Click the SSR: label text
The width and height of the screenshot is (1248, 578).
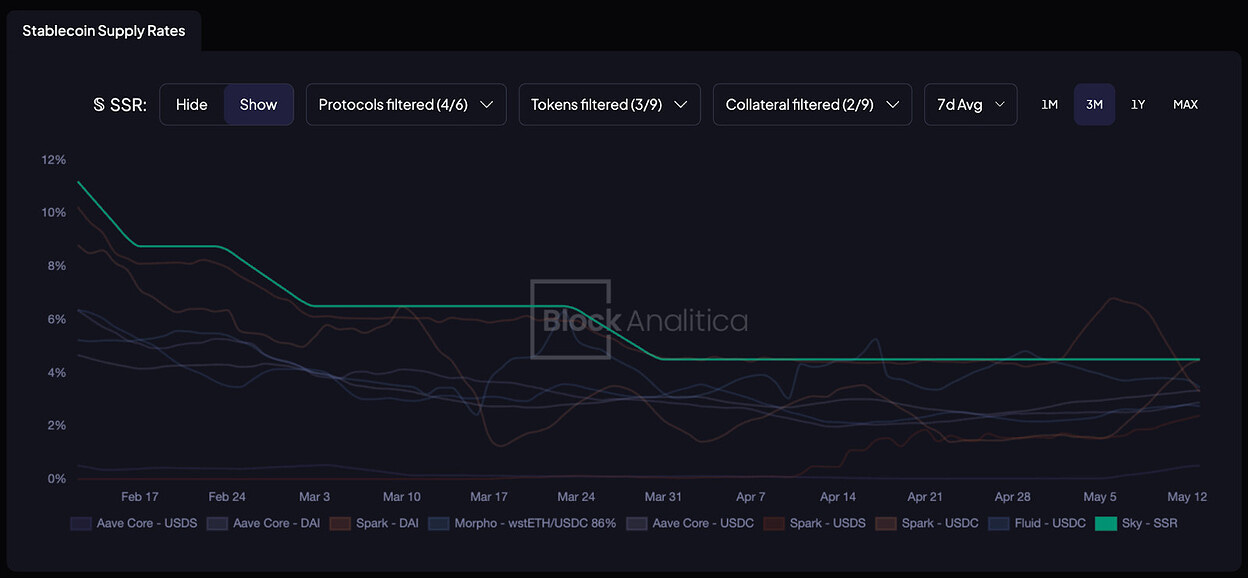(127, 105)
